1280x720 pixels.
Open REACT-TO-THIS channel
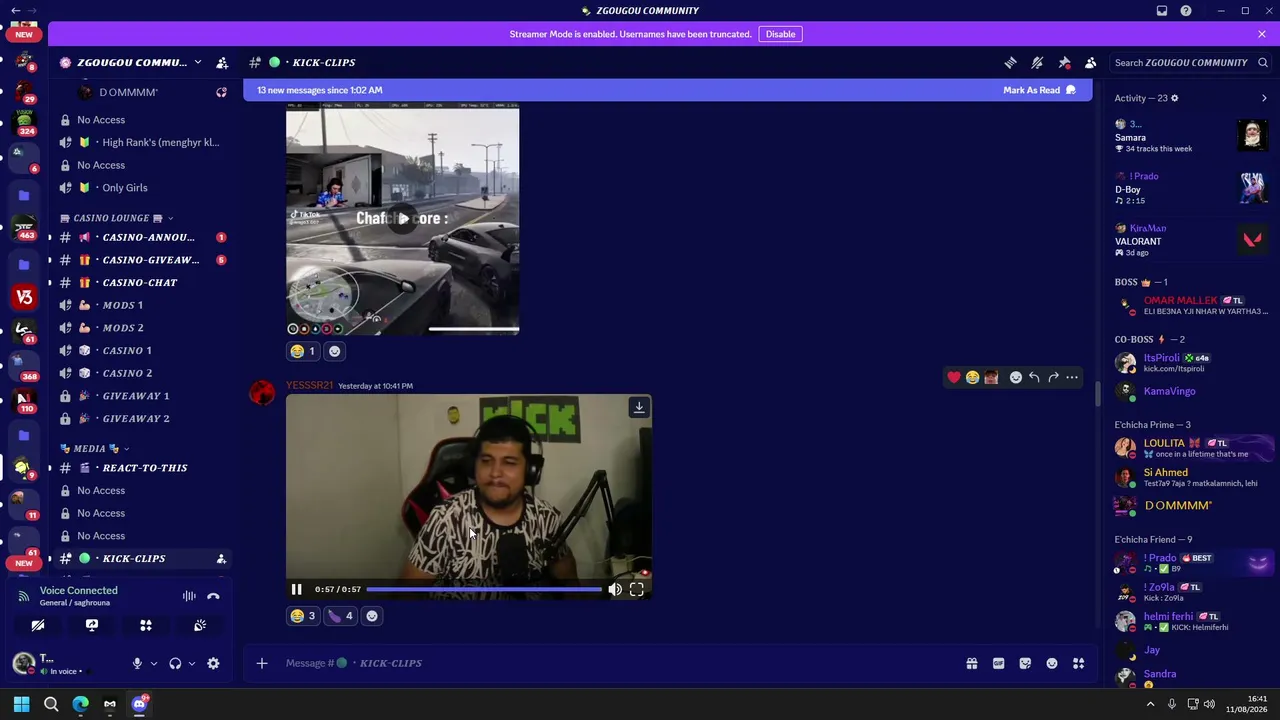(x=142, y=468)
